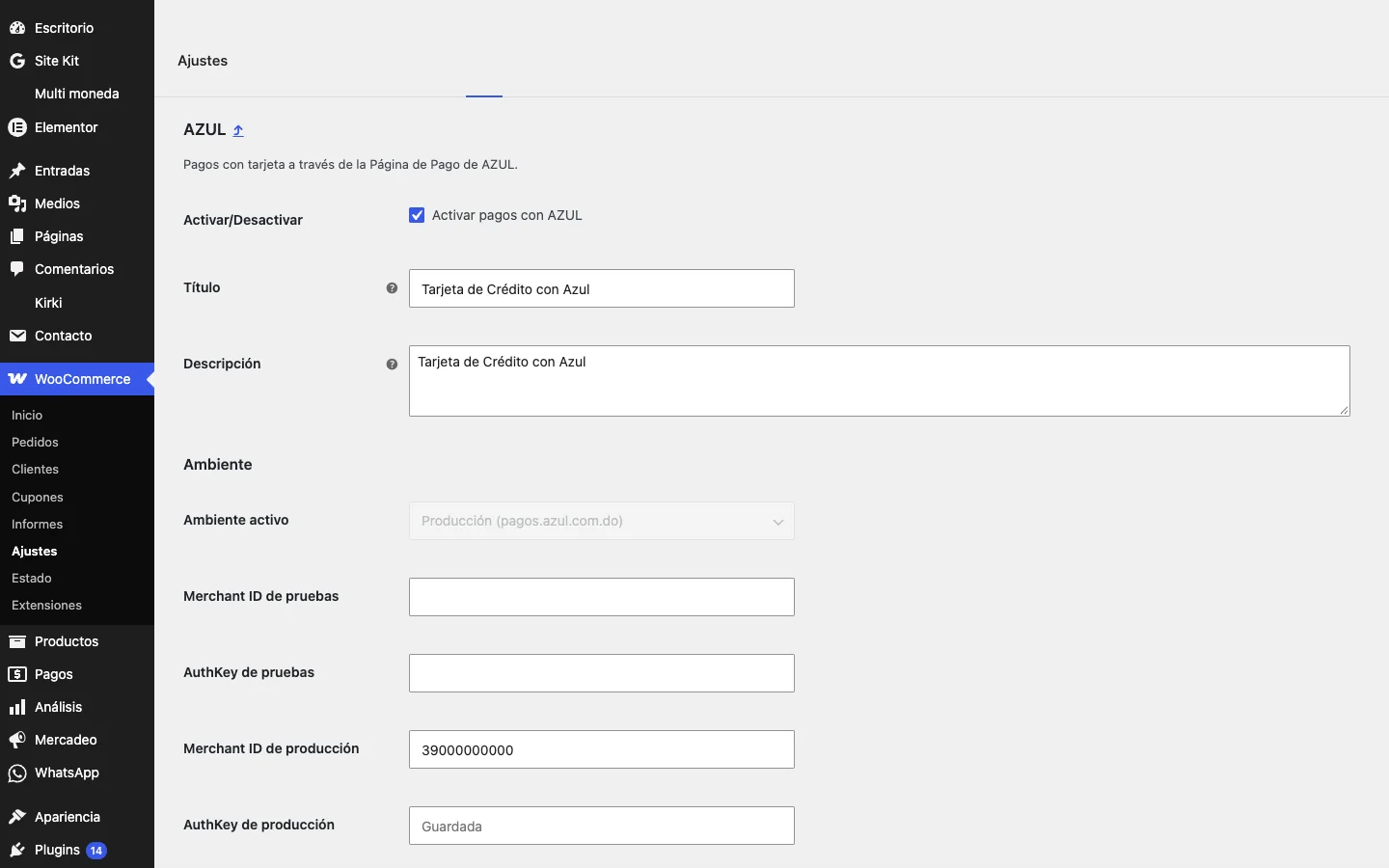Click the Entradas pushpin icon

pyautogui.click(x=17, y=171)
